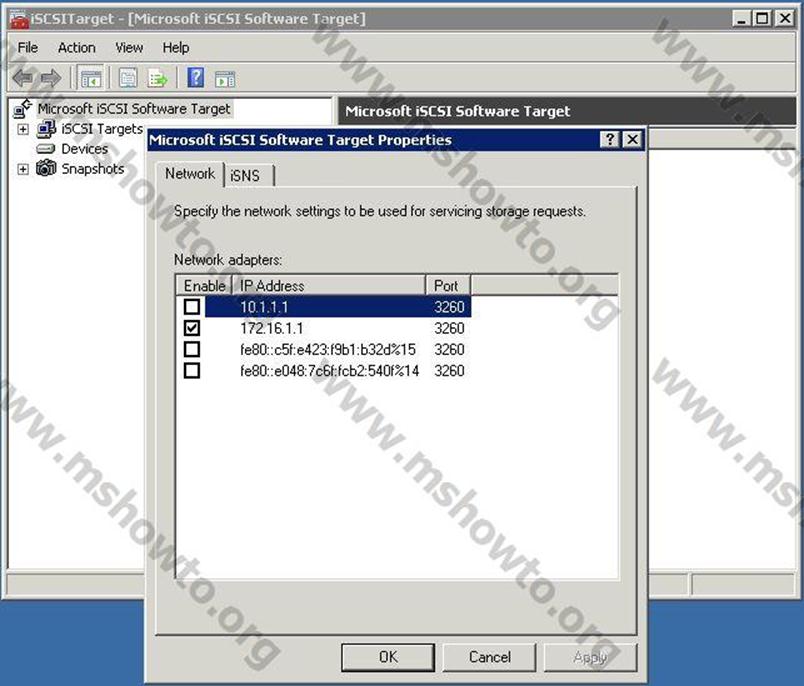Open the File menu

pyautogui.click(x=28, y=48)
